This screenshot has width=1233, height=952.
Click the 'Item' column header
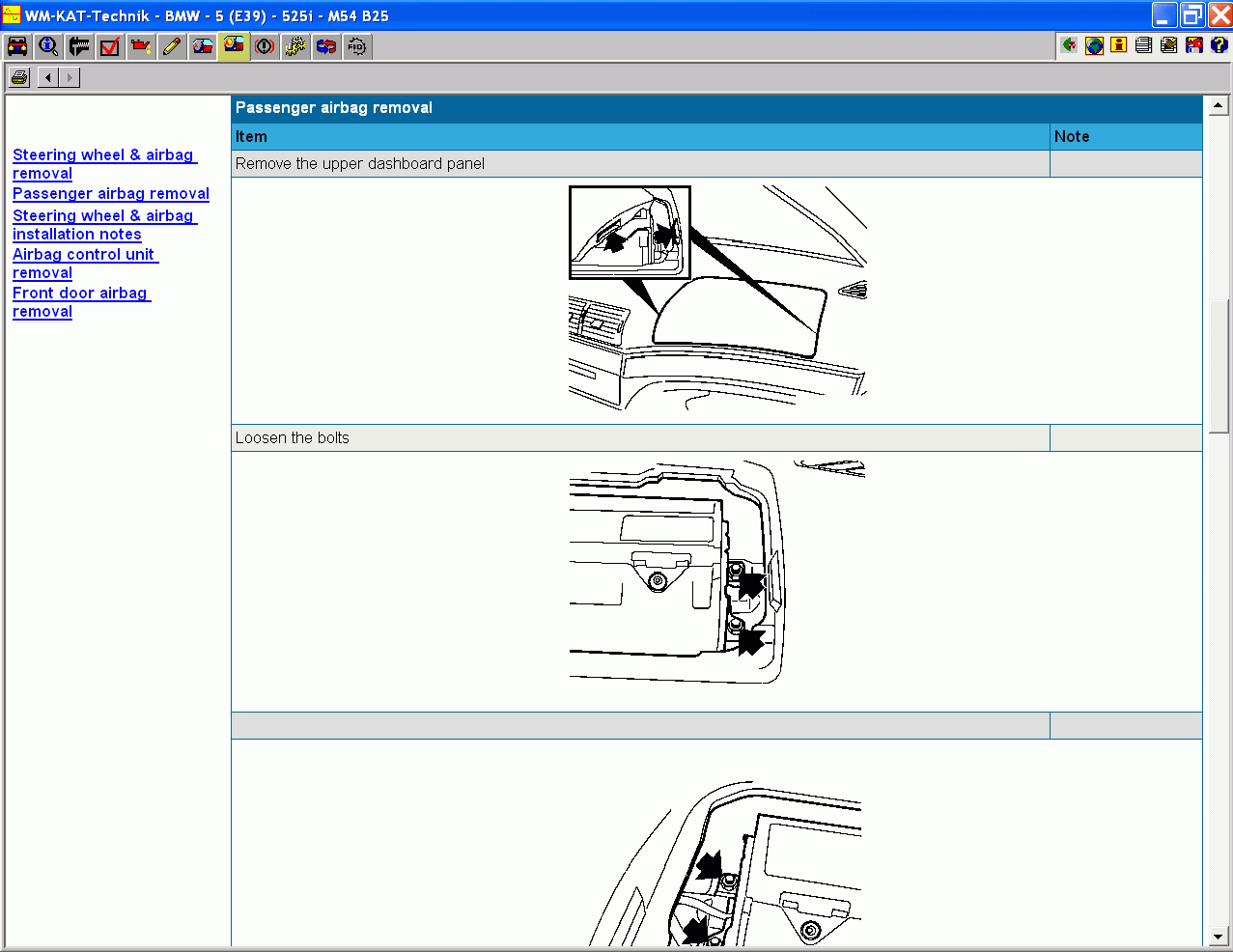[x=640, y=137]
